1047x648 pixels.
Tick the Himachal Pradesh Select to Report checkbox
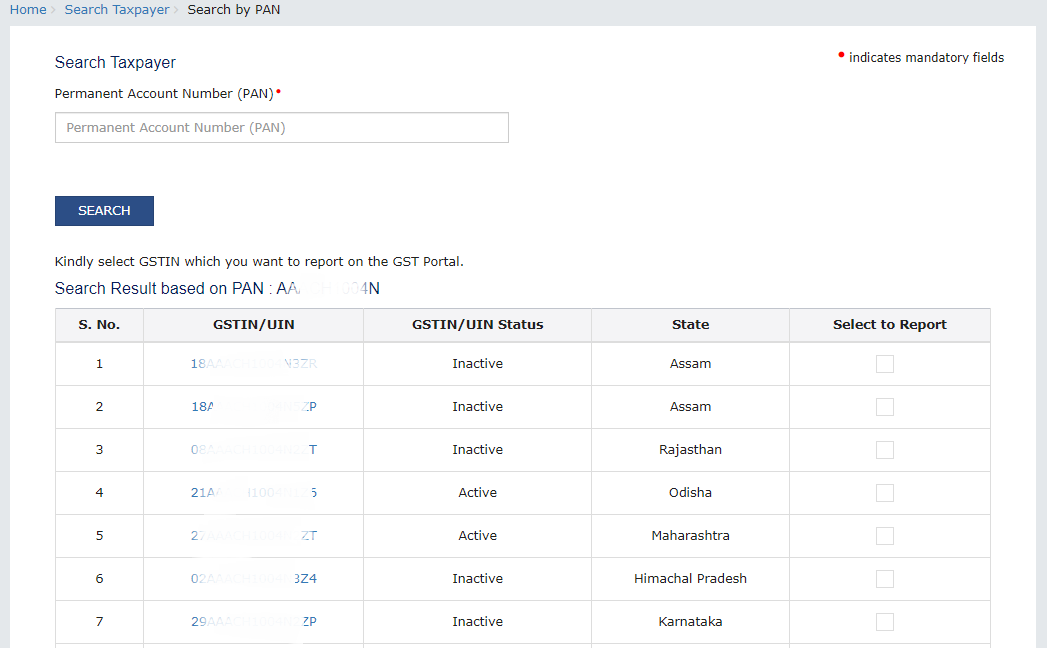(x=884, y=578)
